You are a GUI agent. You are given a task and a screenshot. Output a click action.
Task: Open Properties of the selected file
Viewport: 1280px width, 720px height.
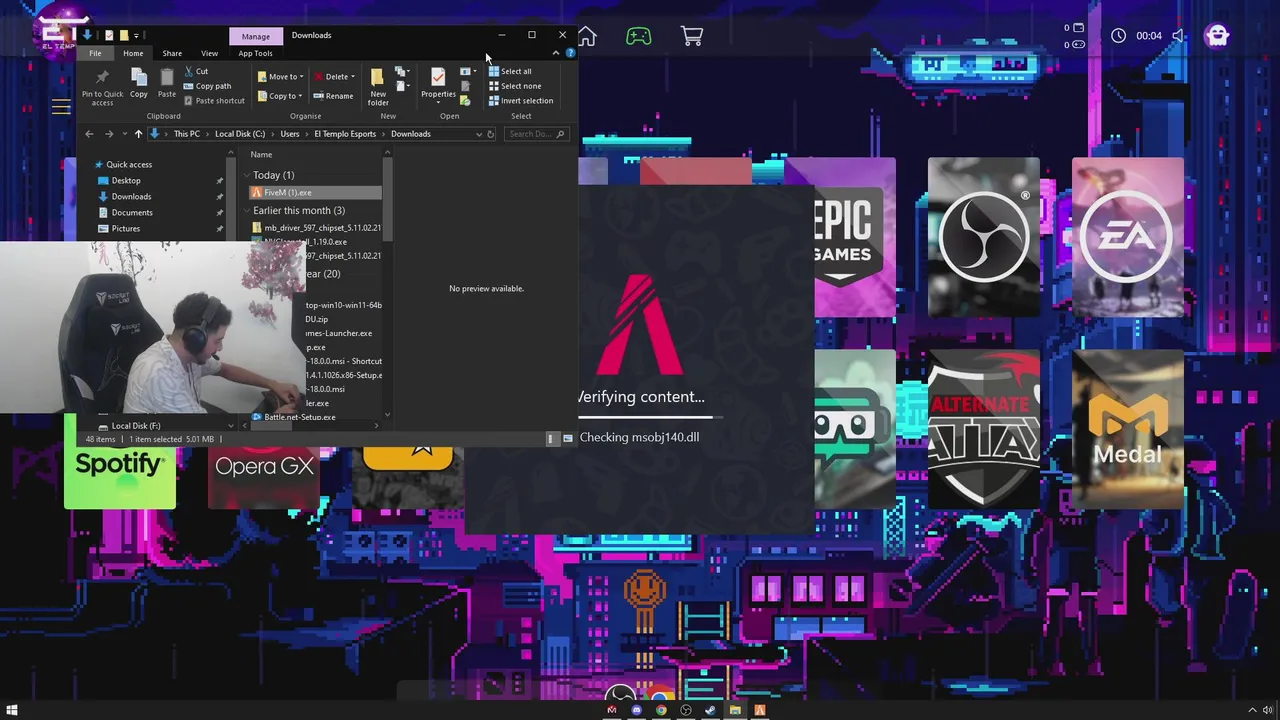click(438, 84)
